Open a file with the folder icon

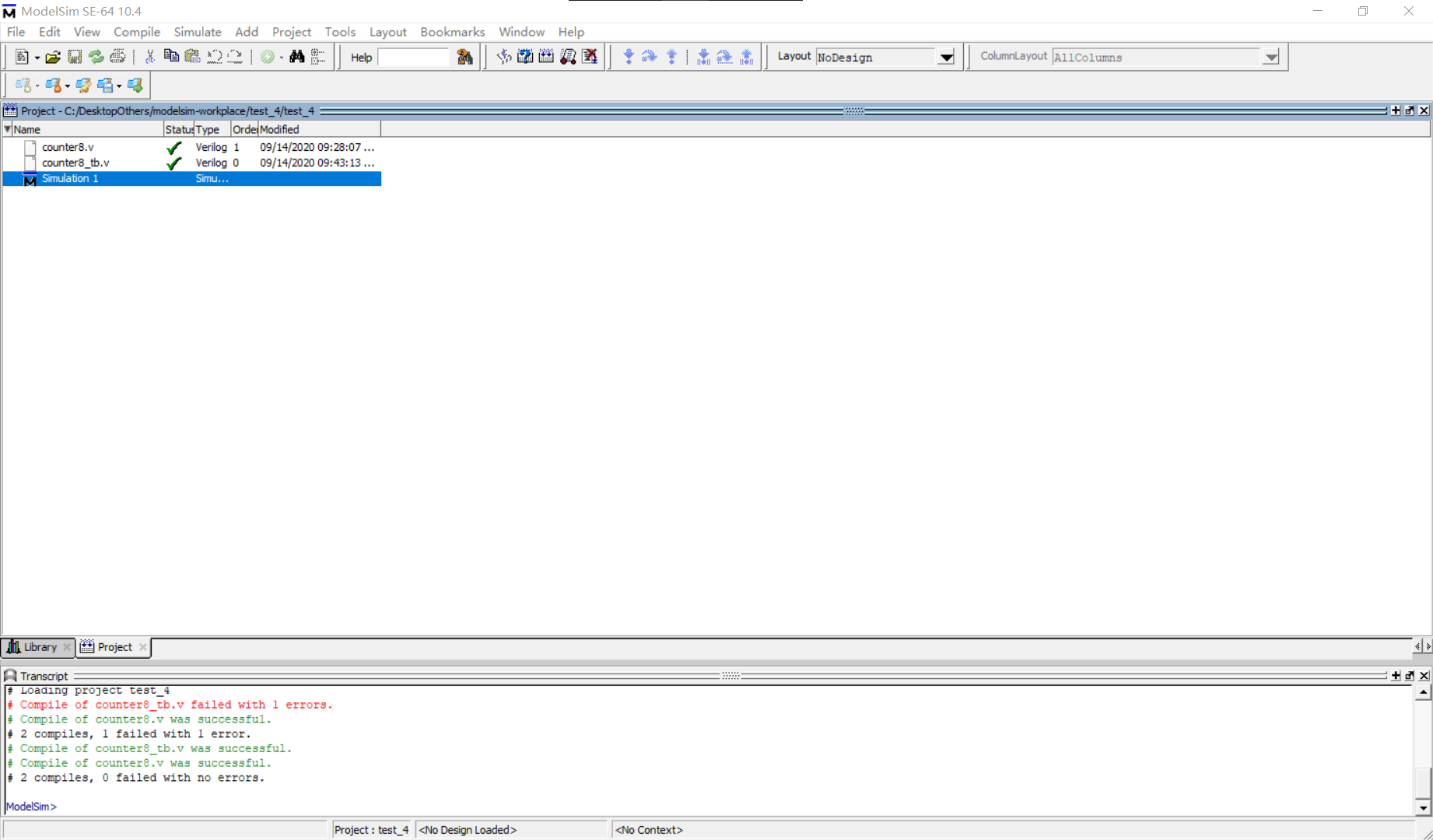pyautogui.click(x=52, y=57)
